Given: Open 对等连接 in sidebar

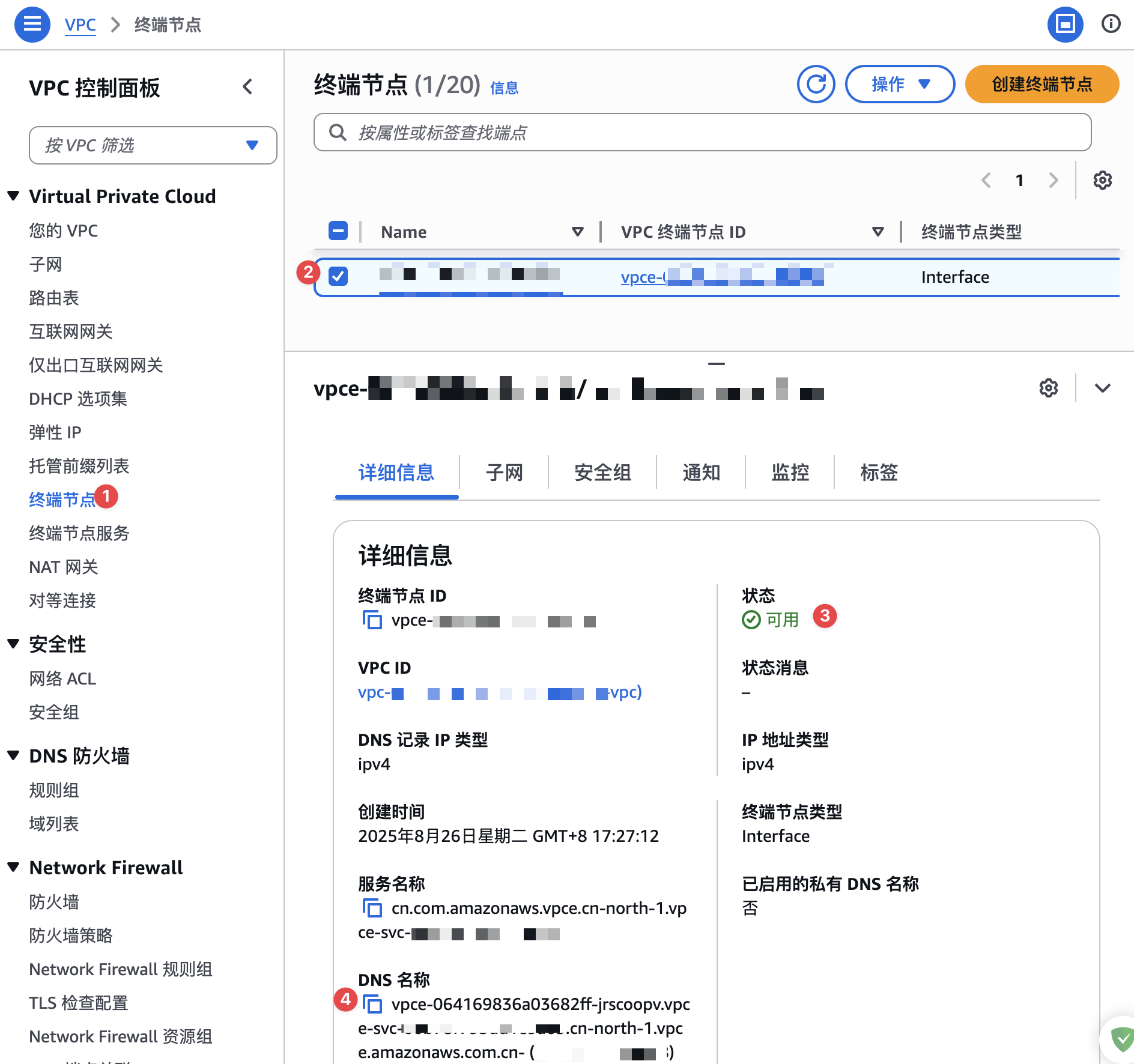Looking at the screenshot, I should tap(62, 600).
